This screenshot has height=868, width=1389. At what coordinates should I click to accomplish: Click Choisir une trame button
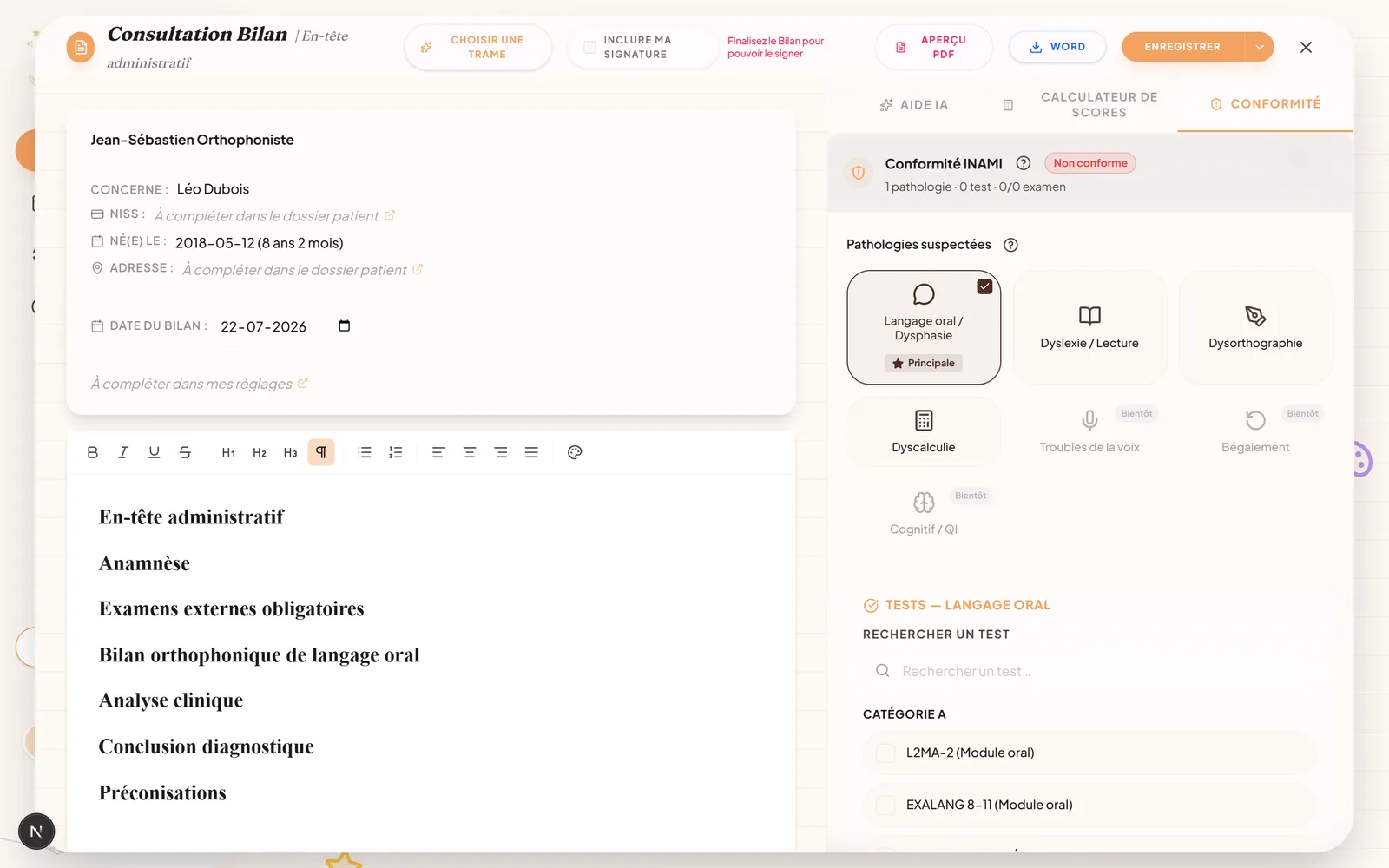pos(477,47)
